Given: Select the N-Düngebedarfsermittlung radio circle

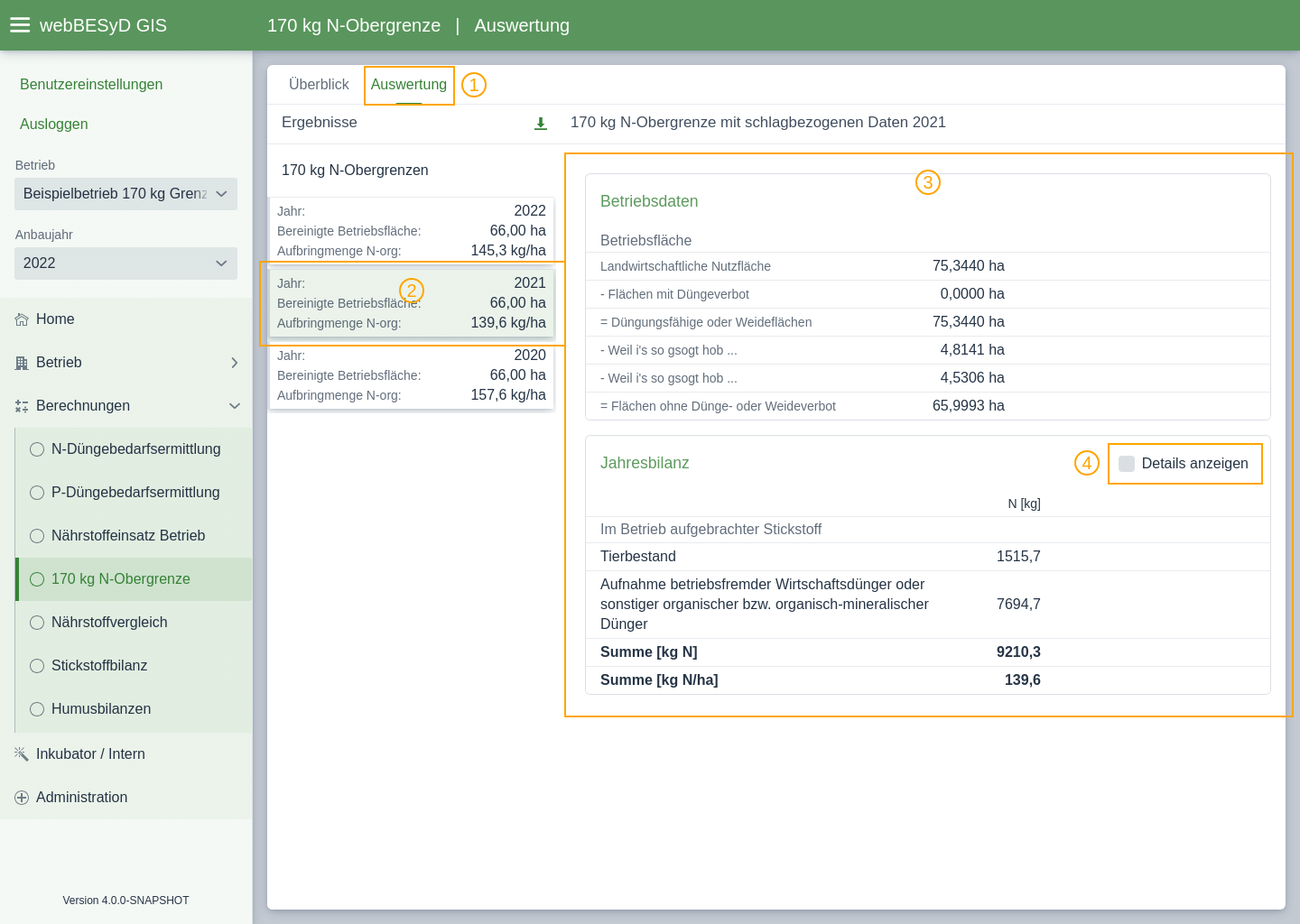Looking at the screenshot, I should click(x=37, y=449).
